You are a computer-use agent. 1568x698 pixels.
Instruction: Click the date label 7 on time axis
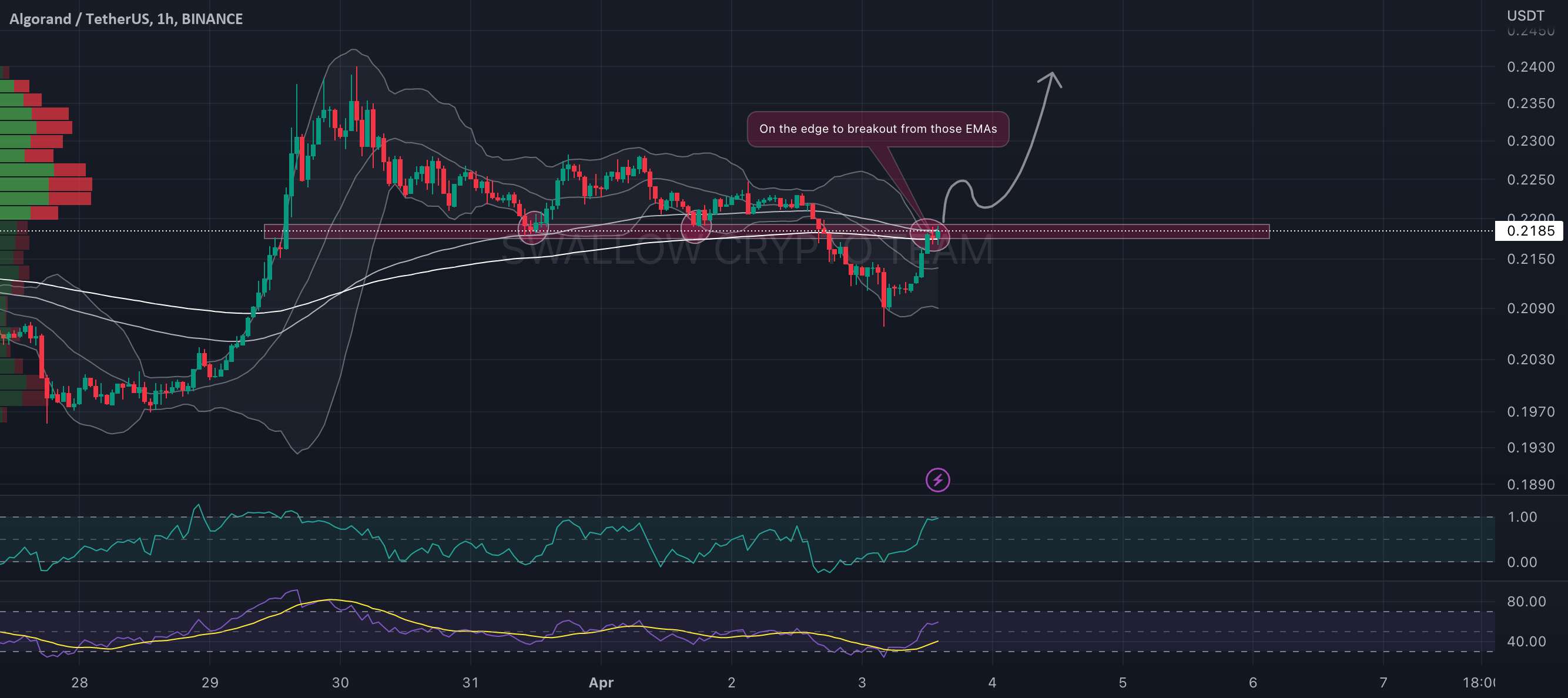[1383, 683]
